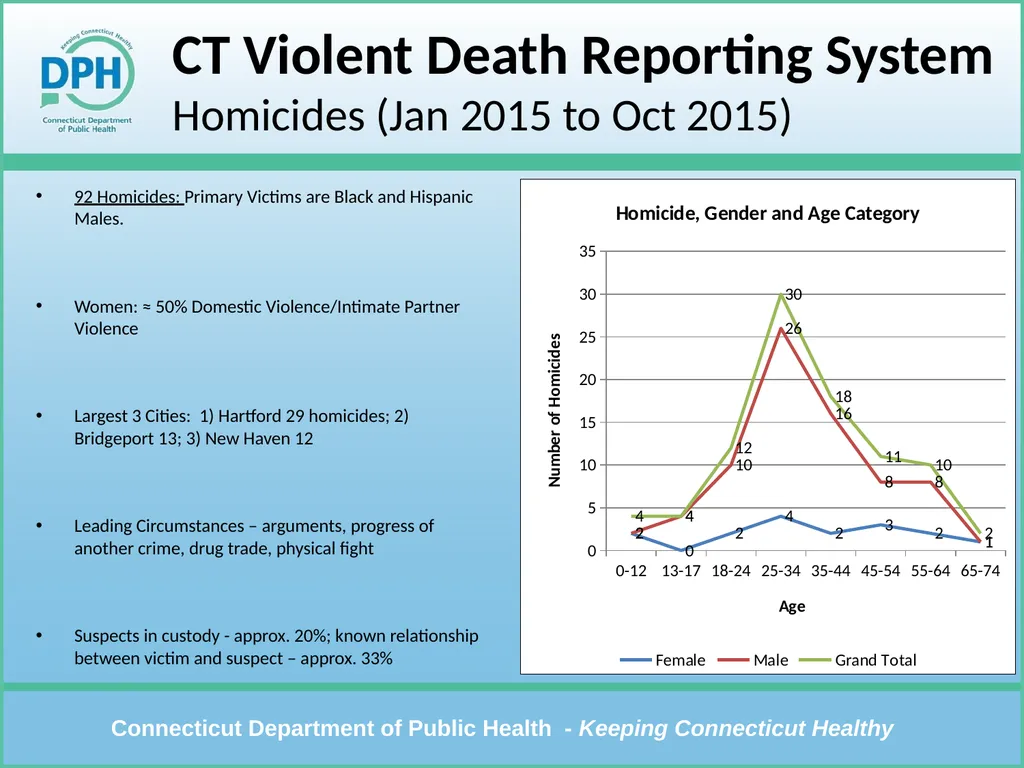This screenshot has height=768, width=1024.
Task: Select the '55-64' age category label
Action: pyautogui.click(x=931, y=571)
